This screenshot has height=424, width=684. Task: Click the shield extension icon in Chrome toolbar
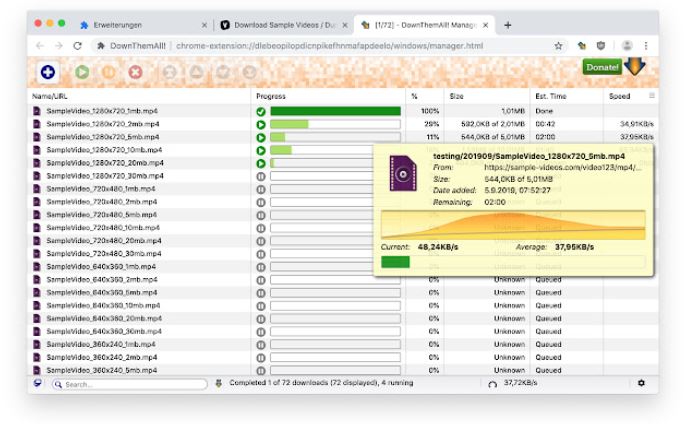pos(601,45)
